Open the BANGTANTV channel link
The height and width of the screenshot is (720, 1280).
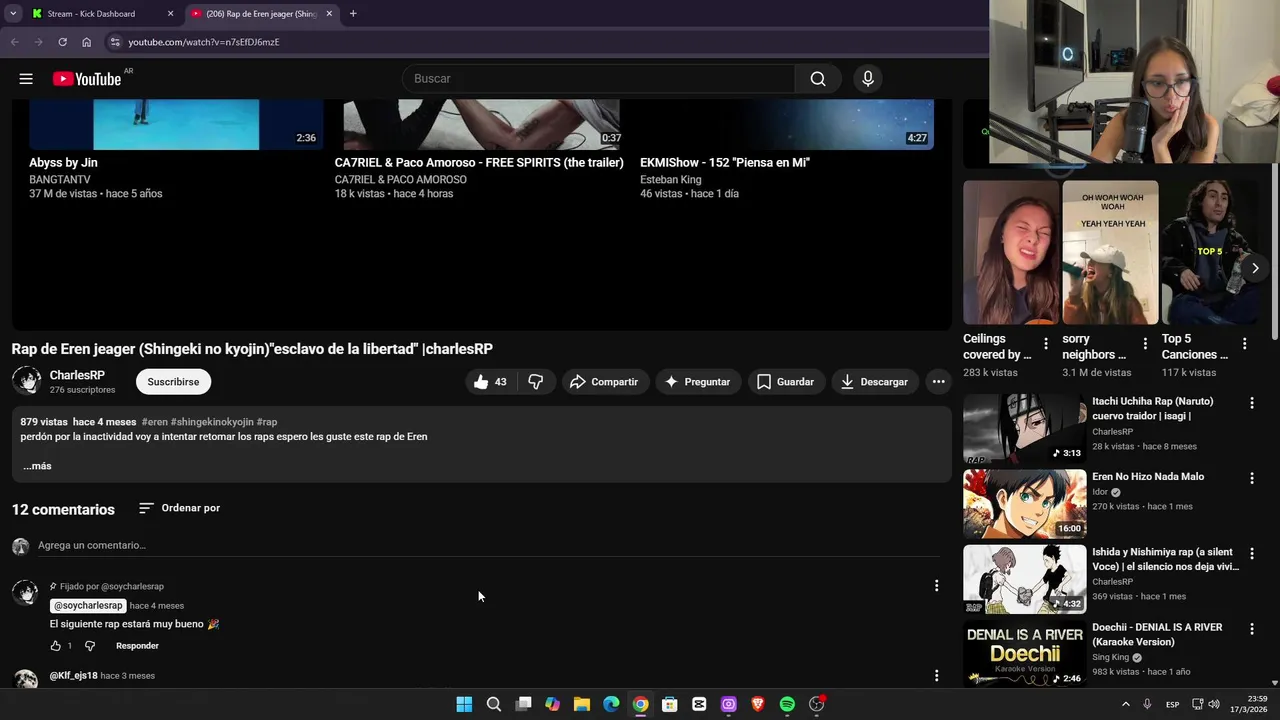click(60, 180)
